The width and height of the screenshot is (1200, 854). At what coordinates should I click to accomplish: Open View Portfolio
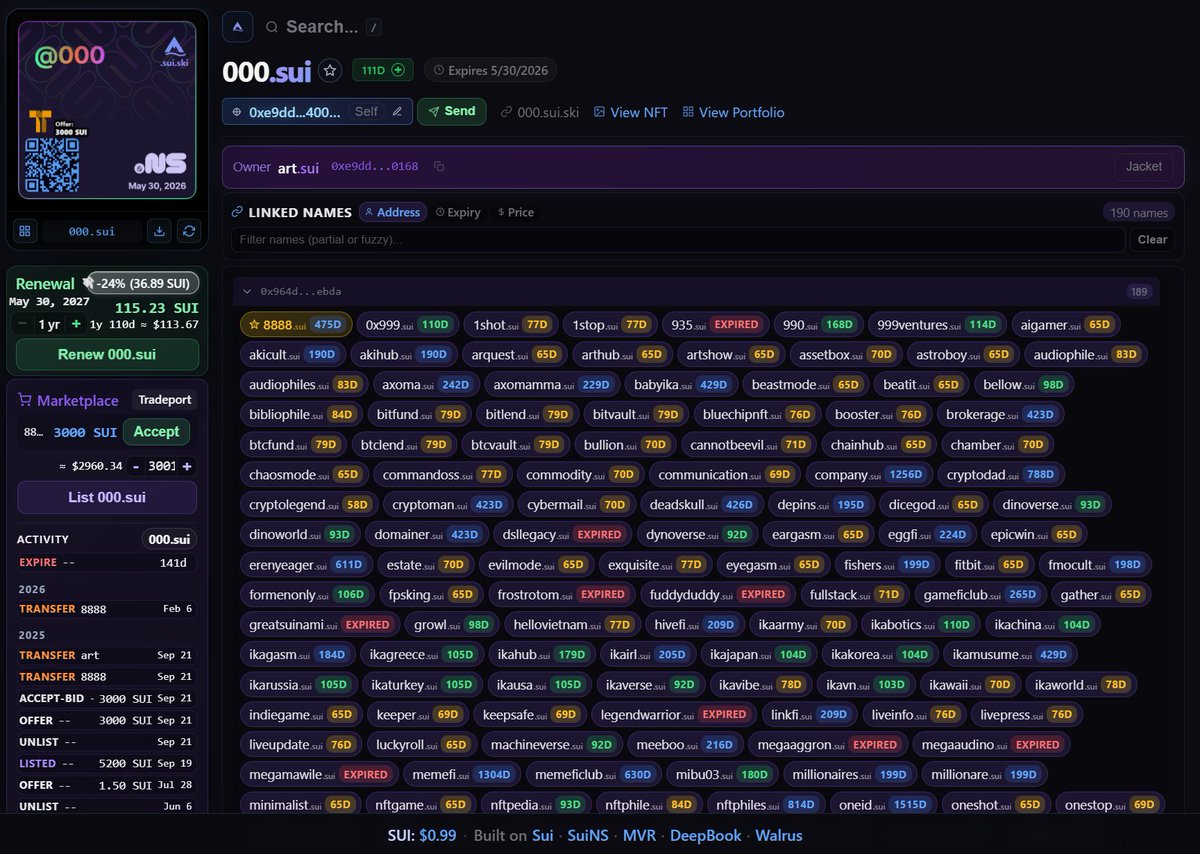tap(733, 112)
